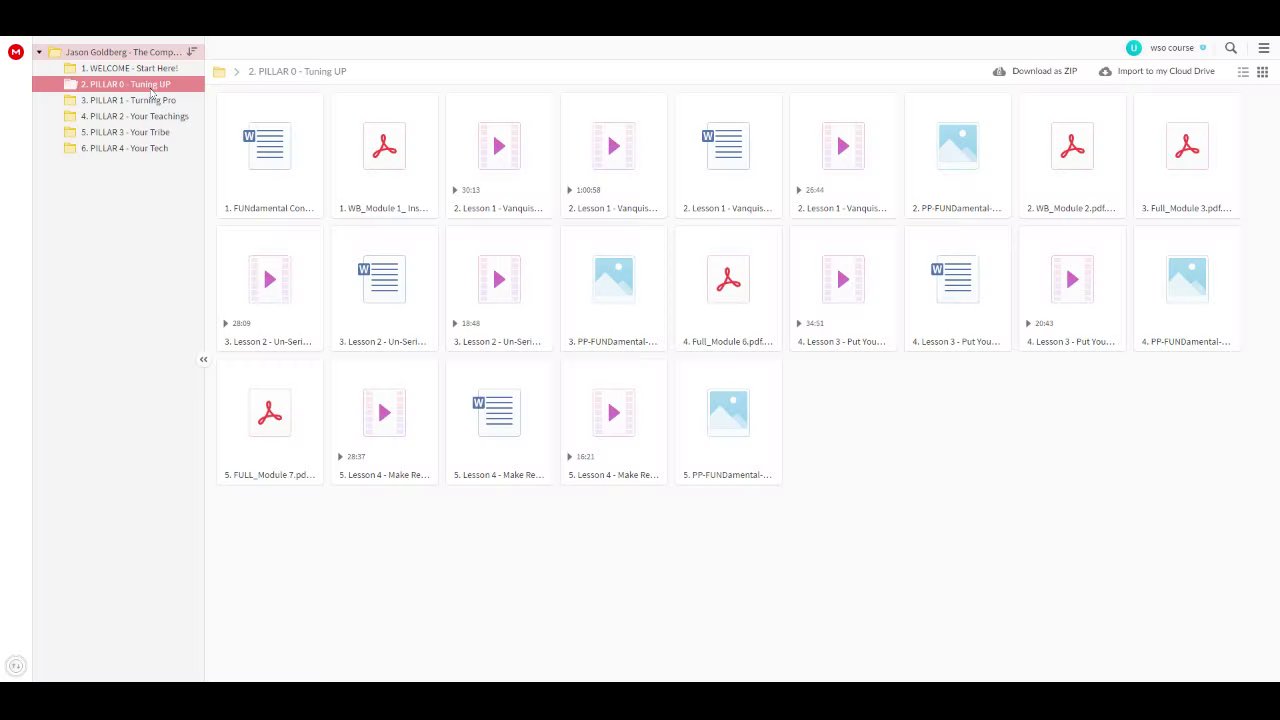The image size is (1280, 720).
Task: Select the '3. PP-FUNDamental-...' image file
Action: 613,291
